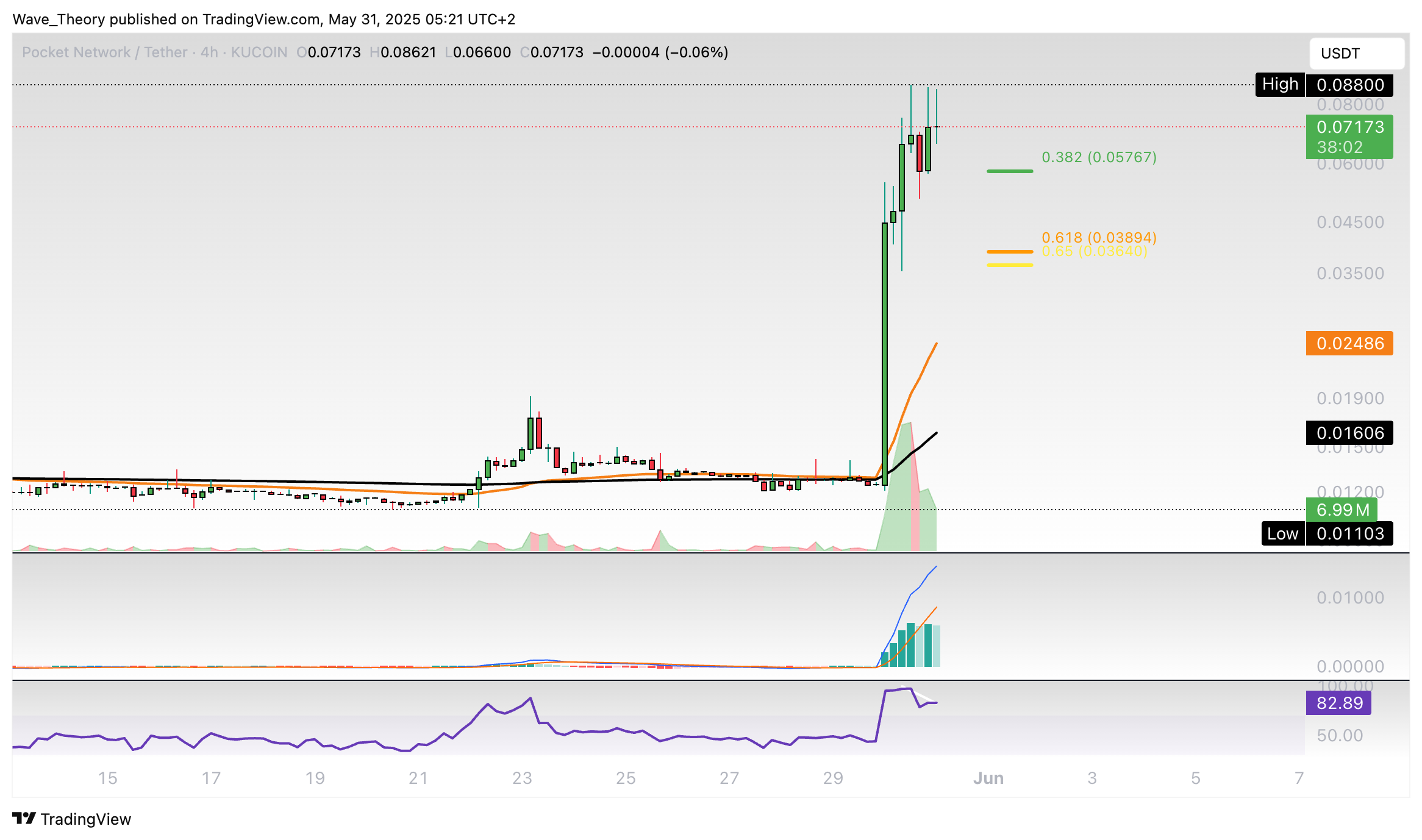The image size is (1422, 840).
Task: Click the 0.04500 price axis level
Action: coord(1350,222)
